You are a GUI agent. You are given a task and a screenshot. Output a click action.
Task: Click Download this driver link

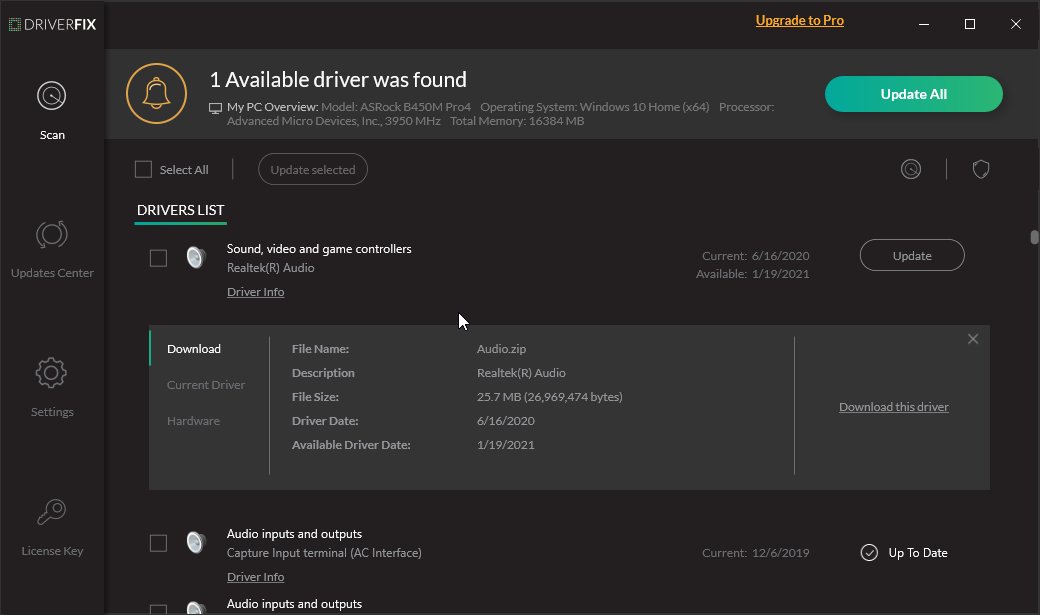(893, 407)
